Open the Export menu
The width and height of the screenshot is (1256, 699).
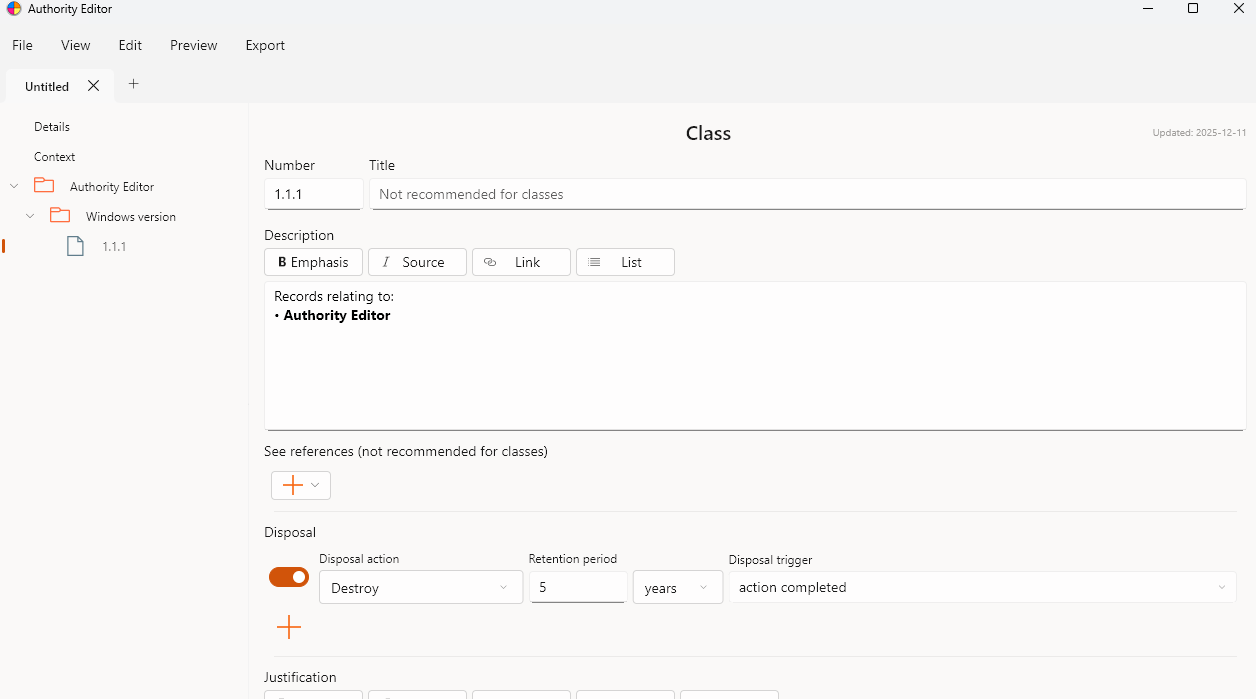[264, 45]
